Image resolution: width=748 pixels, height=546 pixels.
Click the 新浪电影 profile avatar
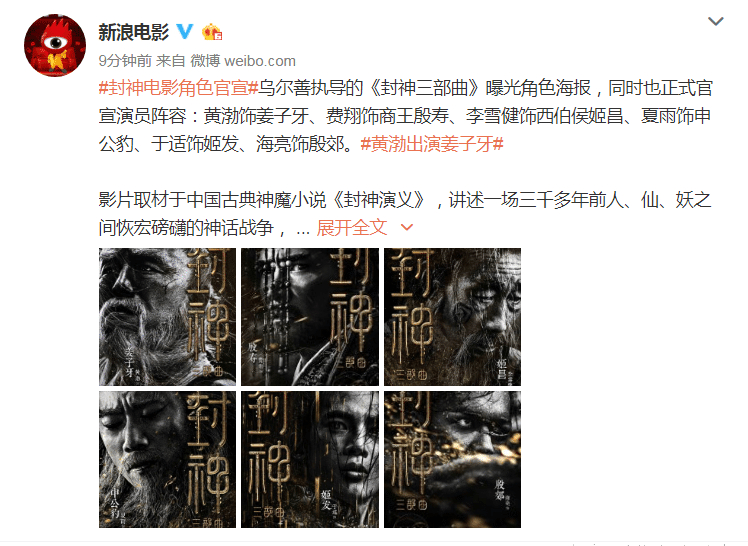[55, 45]
